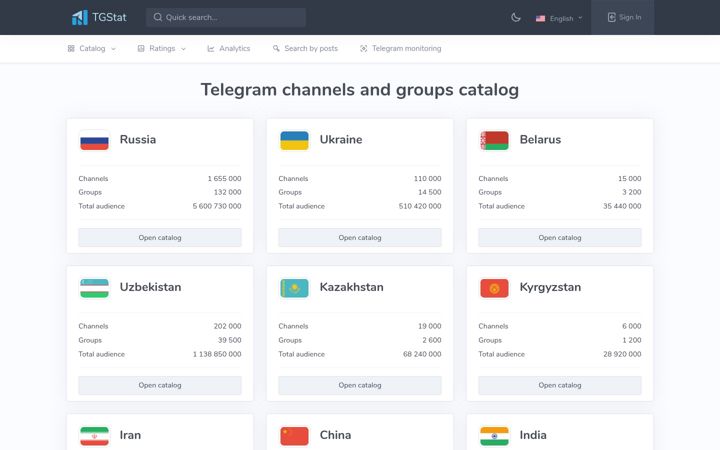The width and height of the screenshot is (720, 450).
Task: Open Search by posts
Action: (305, 48)
